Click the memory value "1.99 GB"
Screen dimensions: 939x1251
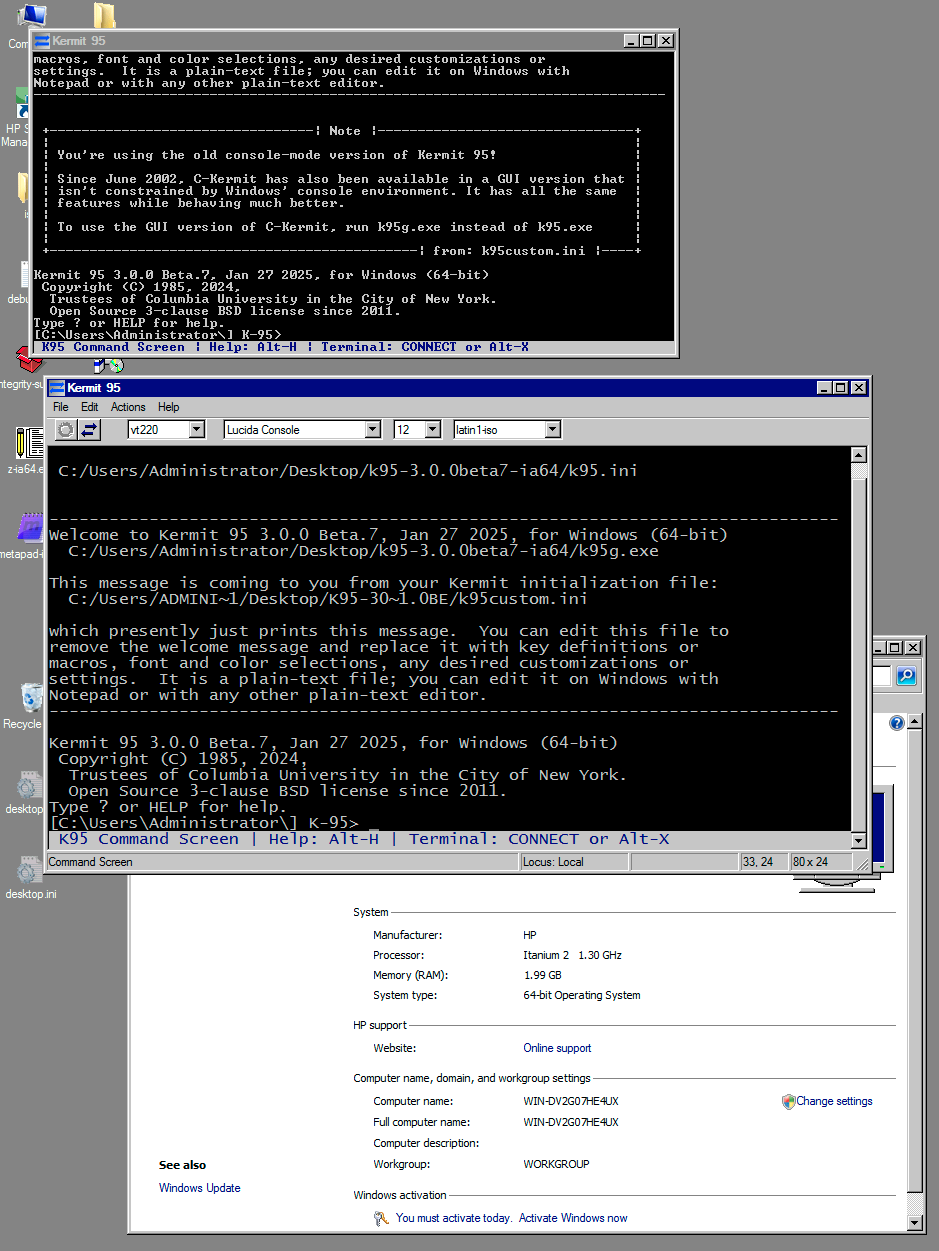(x=542, y=975)
